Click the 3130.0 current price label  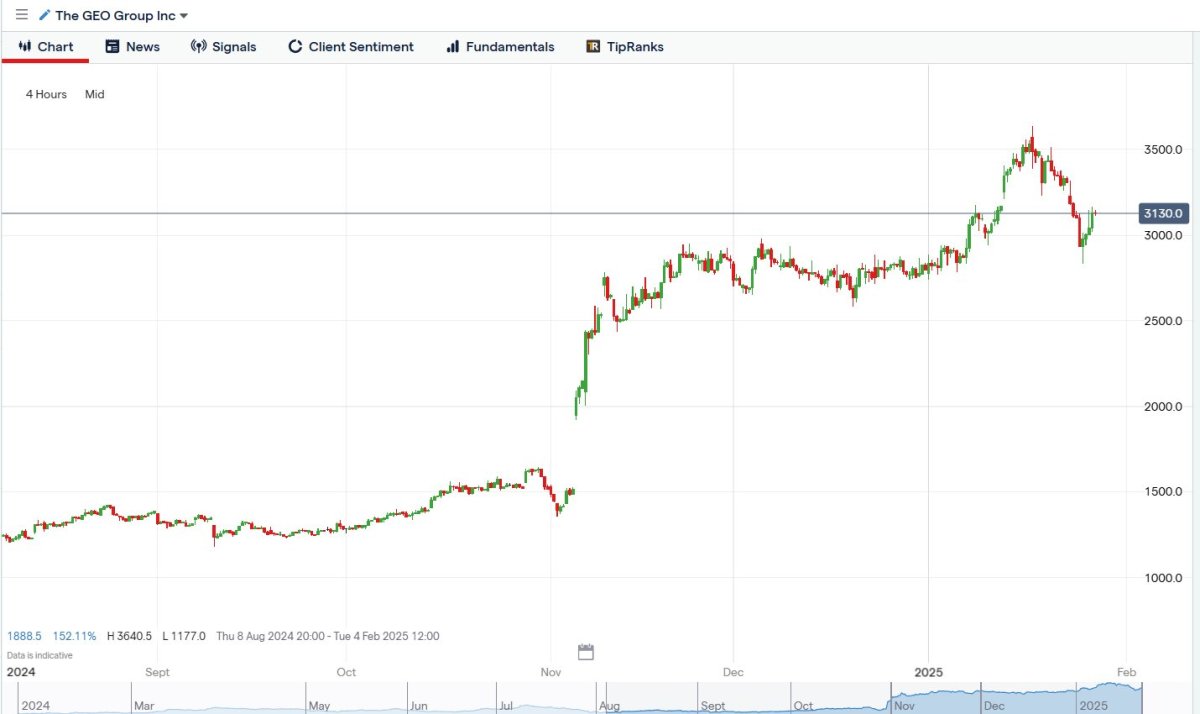coord(1164,213)
